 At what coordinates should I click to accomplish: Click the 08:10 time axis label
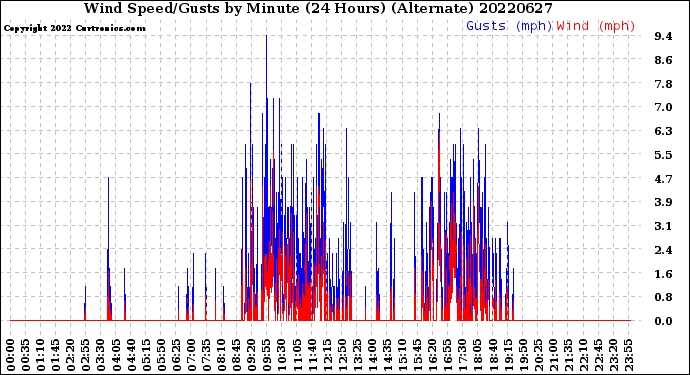(x=221, y=355)
